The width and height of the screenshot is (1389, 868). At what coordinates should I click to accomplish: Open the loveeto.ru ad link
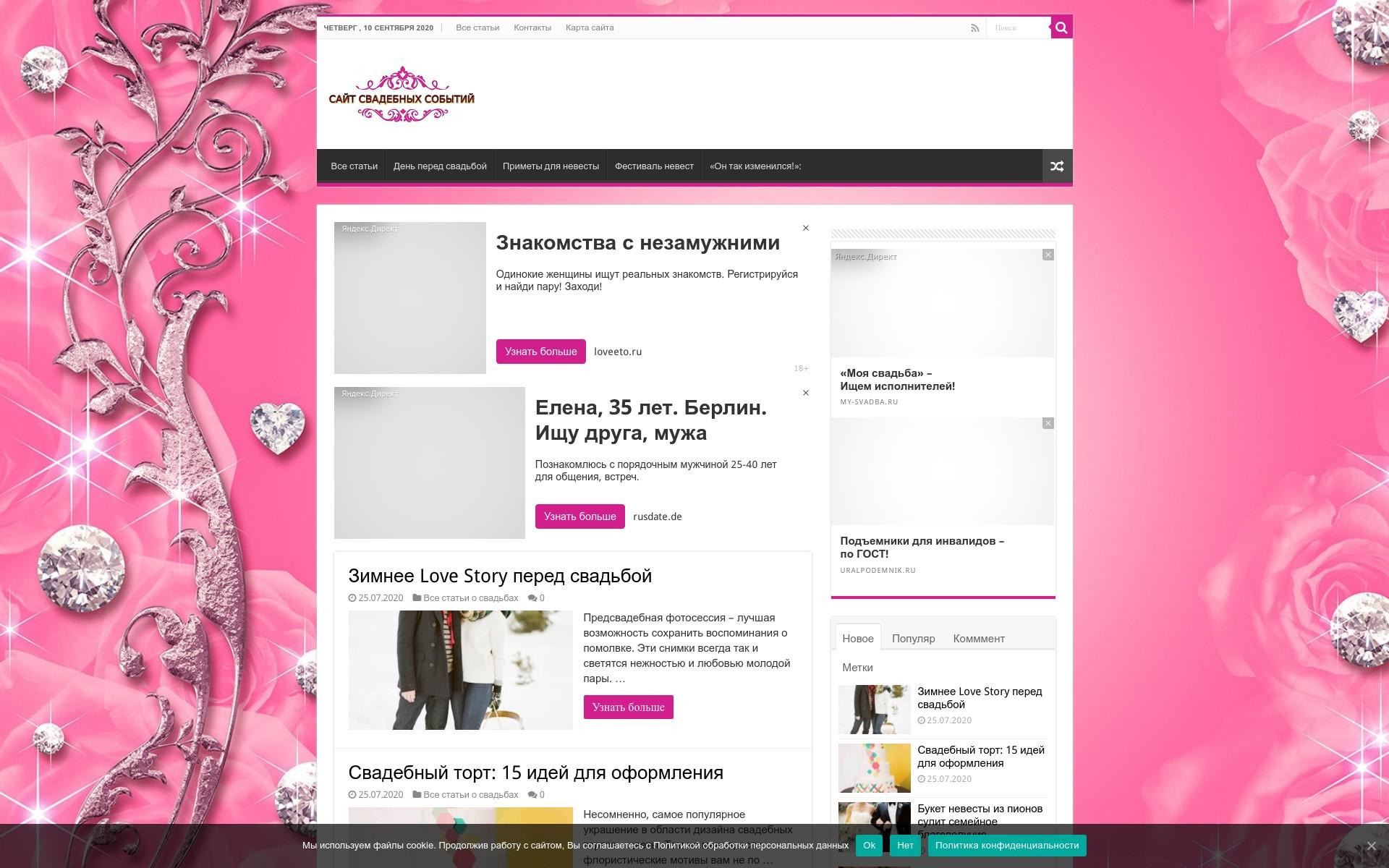tap(618, 352)
